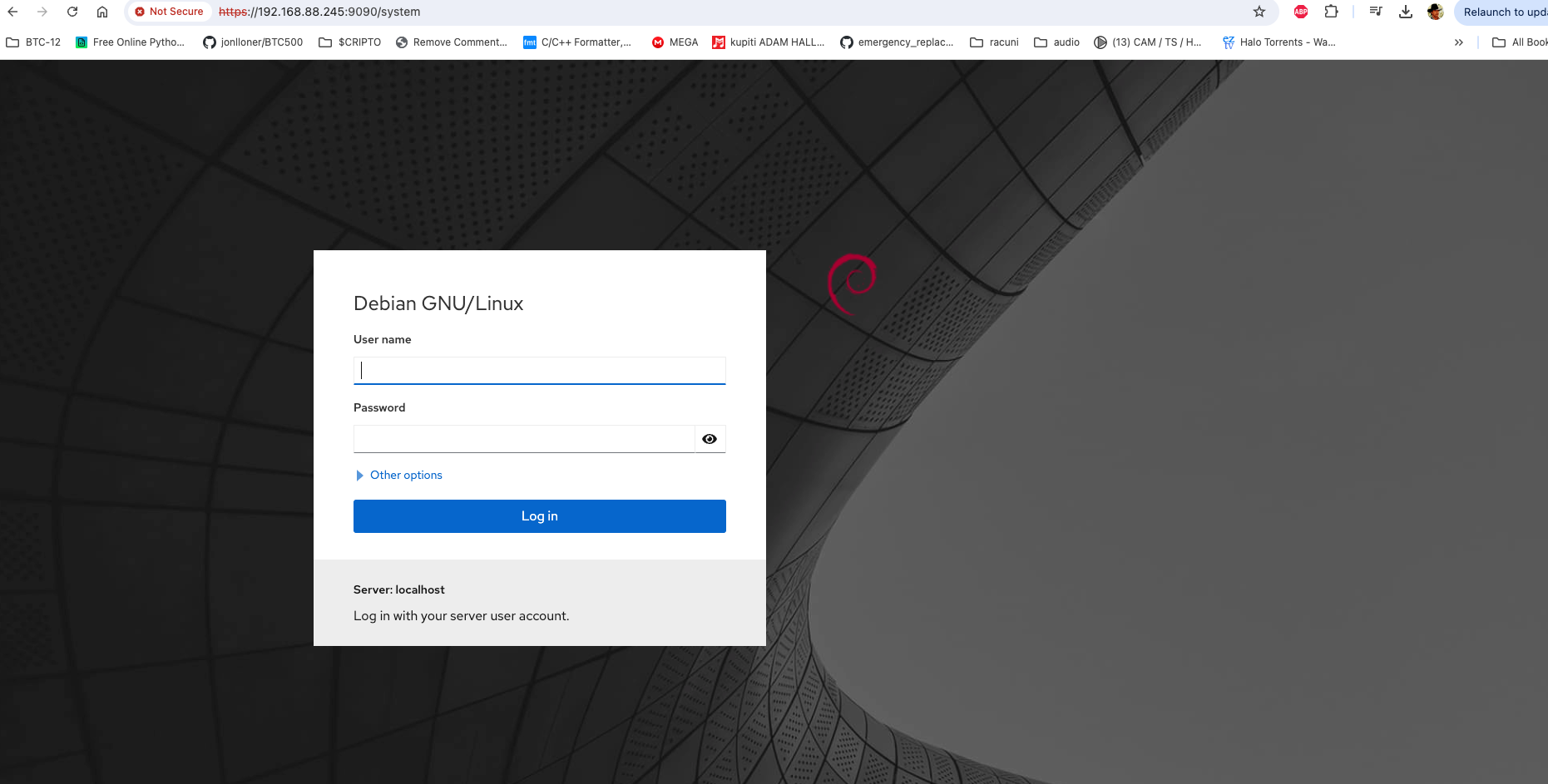Click the Debian GNU/Linux heading
The image size is (1548, 784).
438,303
